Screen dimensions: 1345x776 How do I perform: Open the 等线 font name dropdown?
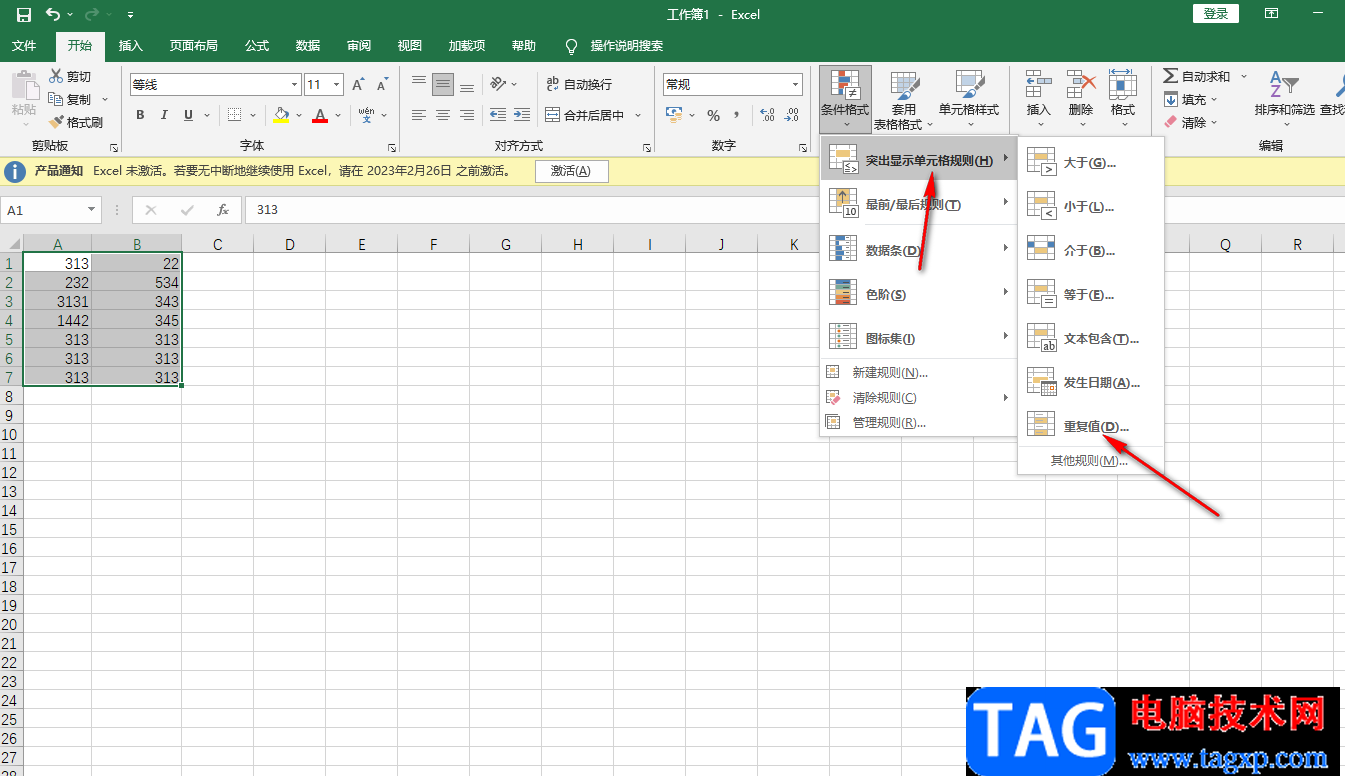pyautogui.click(x=294, y=85)
